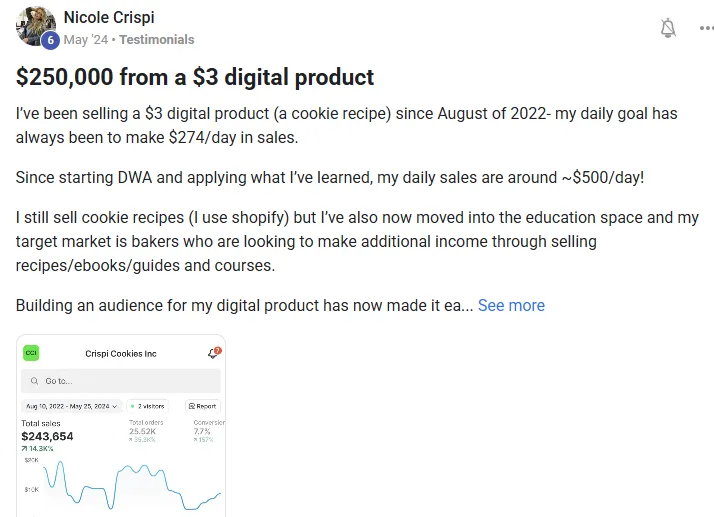Expand post with See more
This screenshot has width=714, height=517.
[x=511, y=305]
